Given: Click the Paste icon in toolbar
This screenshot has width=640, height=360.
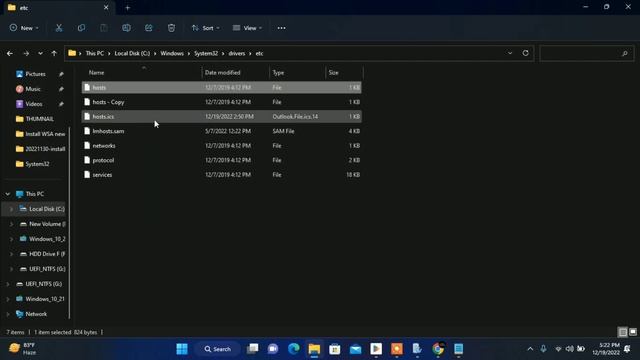Looking at the screenshot, I should pos(104,28).
